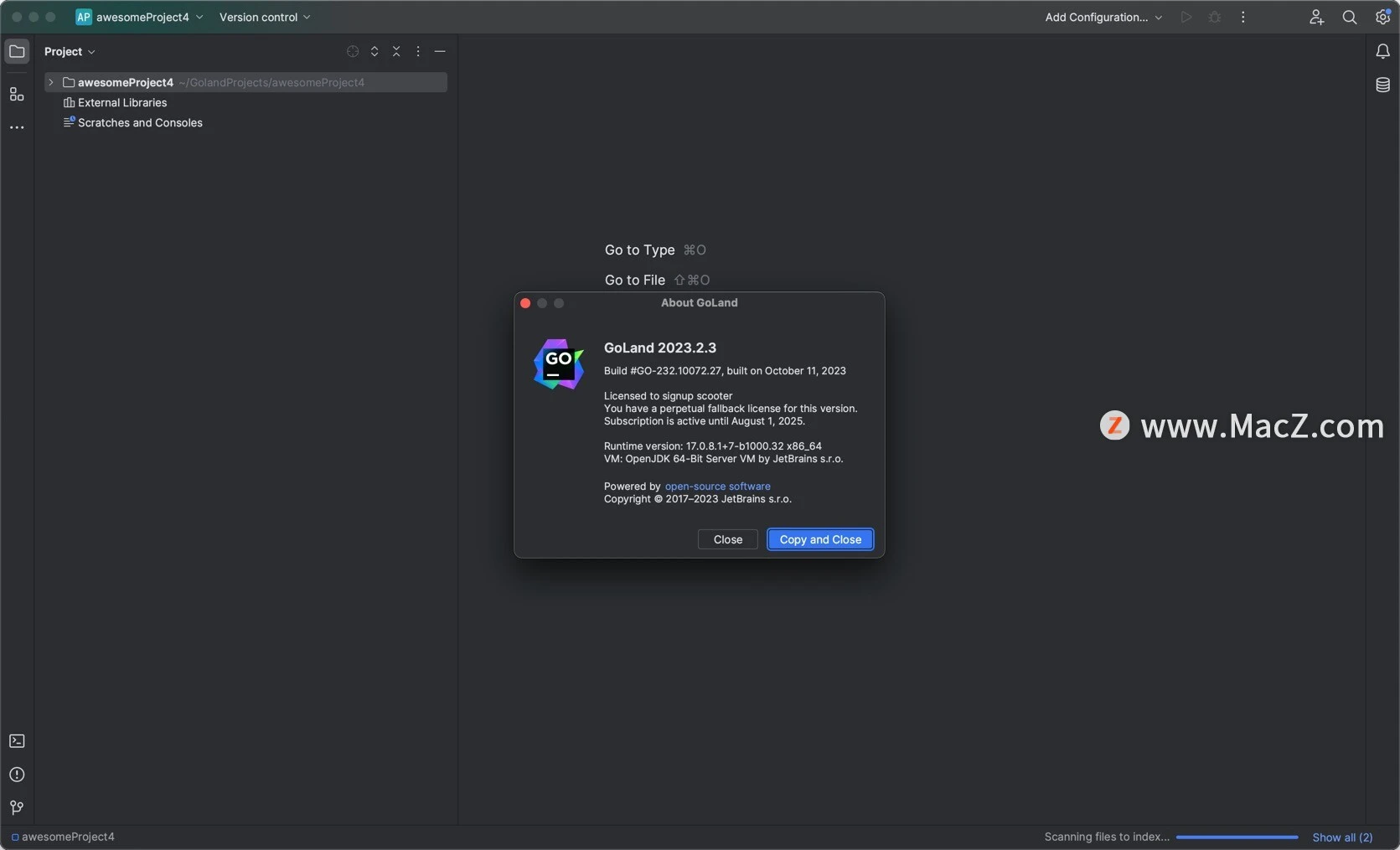Image resolution: width=1400 pixels, height=850 pixels.
Task: Open Add Configuration dropdown
Action: point(1103,17)
